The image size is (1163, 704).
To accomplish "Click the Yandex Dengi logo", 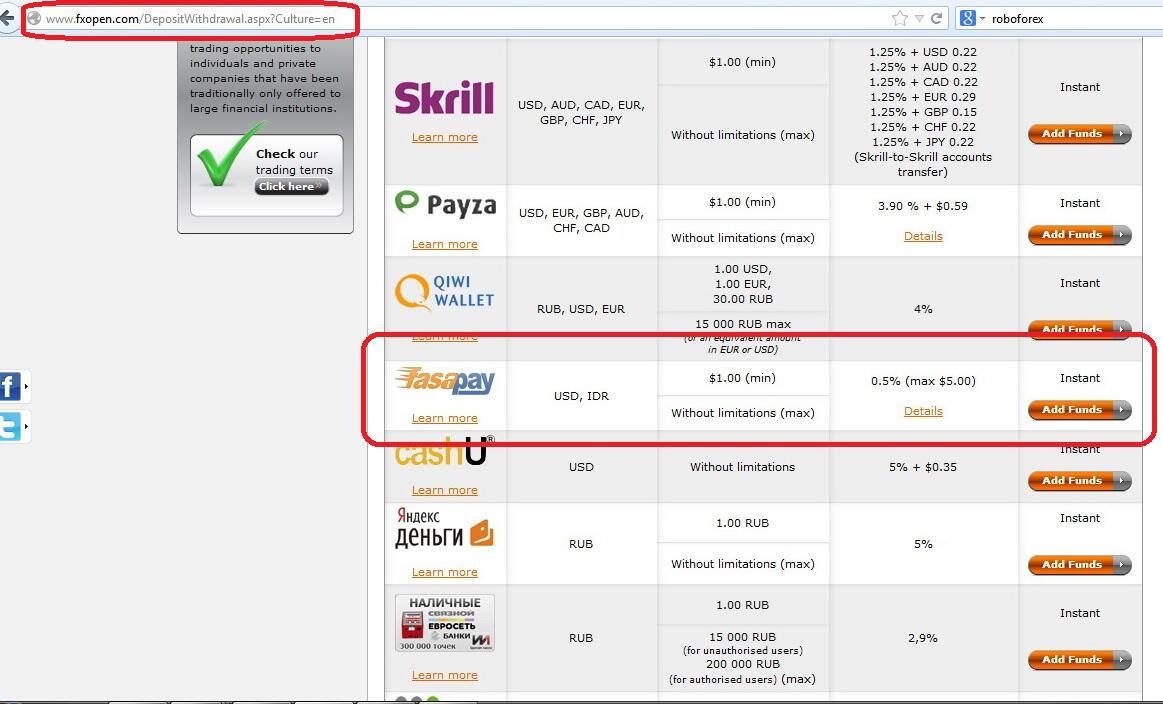I will [444, 528].
